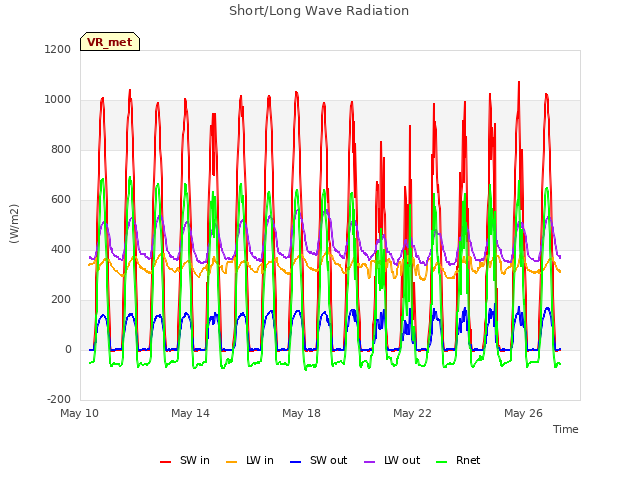This screenshot has height=480, width=640.
Task: Click the May 26 x-axis label
Action: (523, 413)
